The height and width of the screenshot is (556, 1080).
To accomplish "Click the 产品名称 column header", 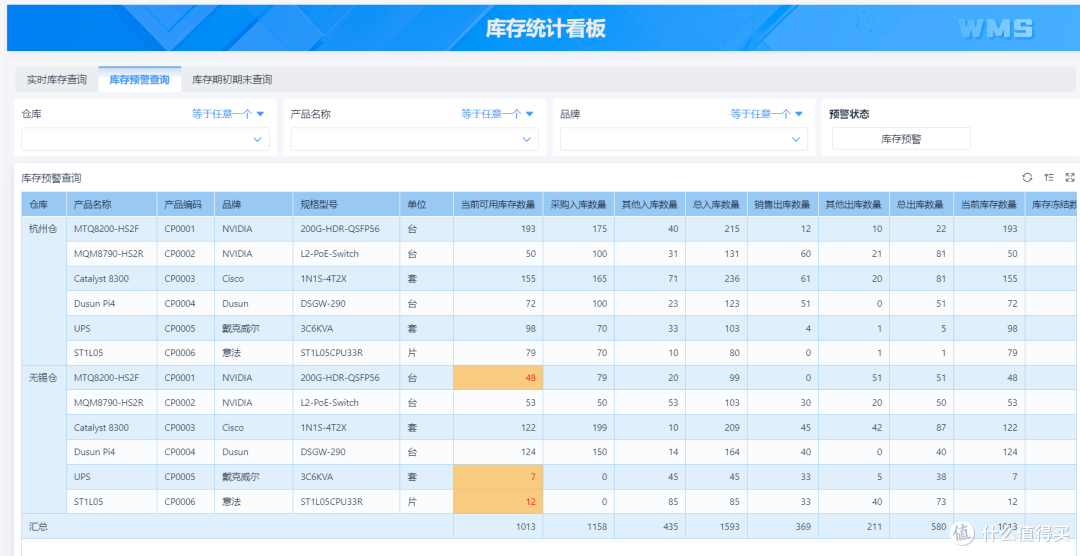I will [112, 205].
